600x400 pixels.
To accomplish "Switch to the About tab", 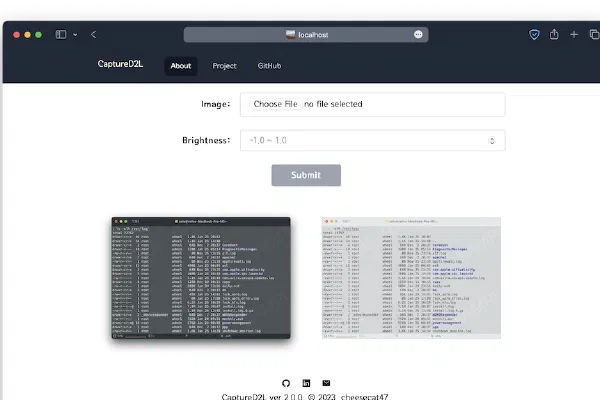I will coord(181,66).
